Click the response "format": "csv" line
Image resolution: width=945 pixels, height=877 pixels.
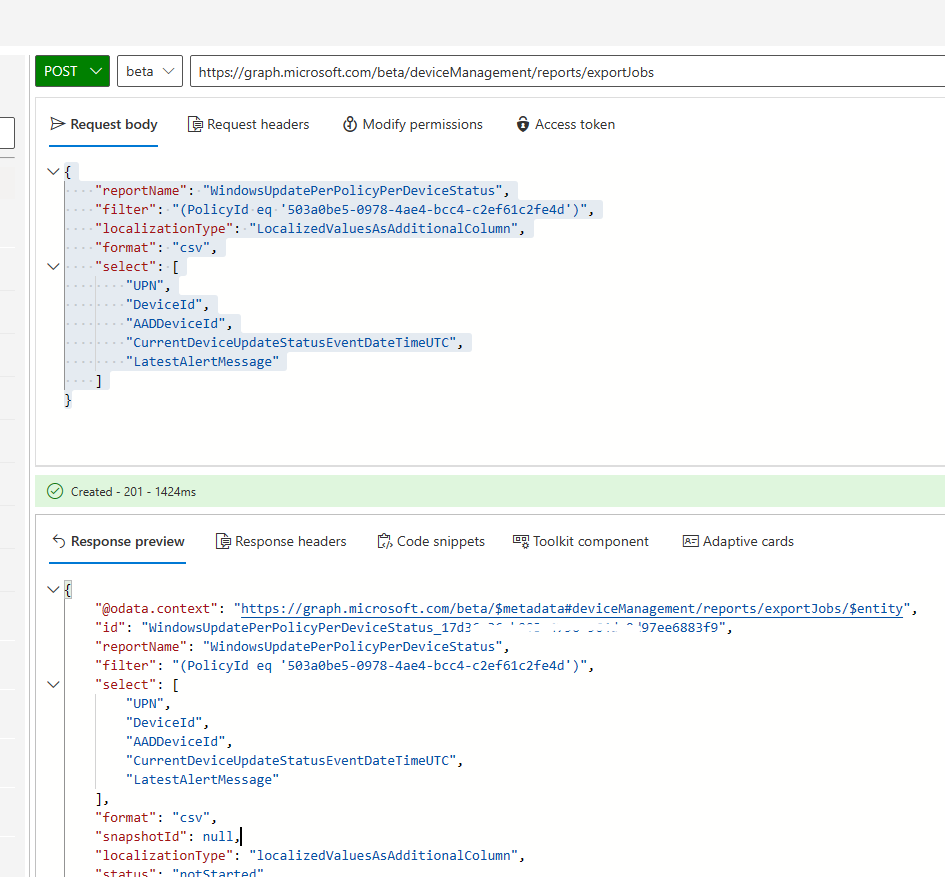tap(156, 818)
